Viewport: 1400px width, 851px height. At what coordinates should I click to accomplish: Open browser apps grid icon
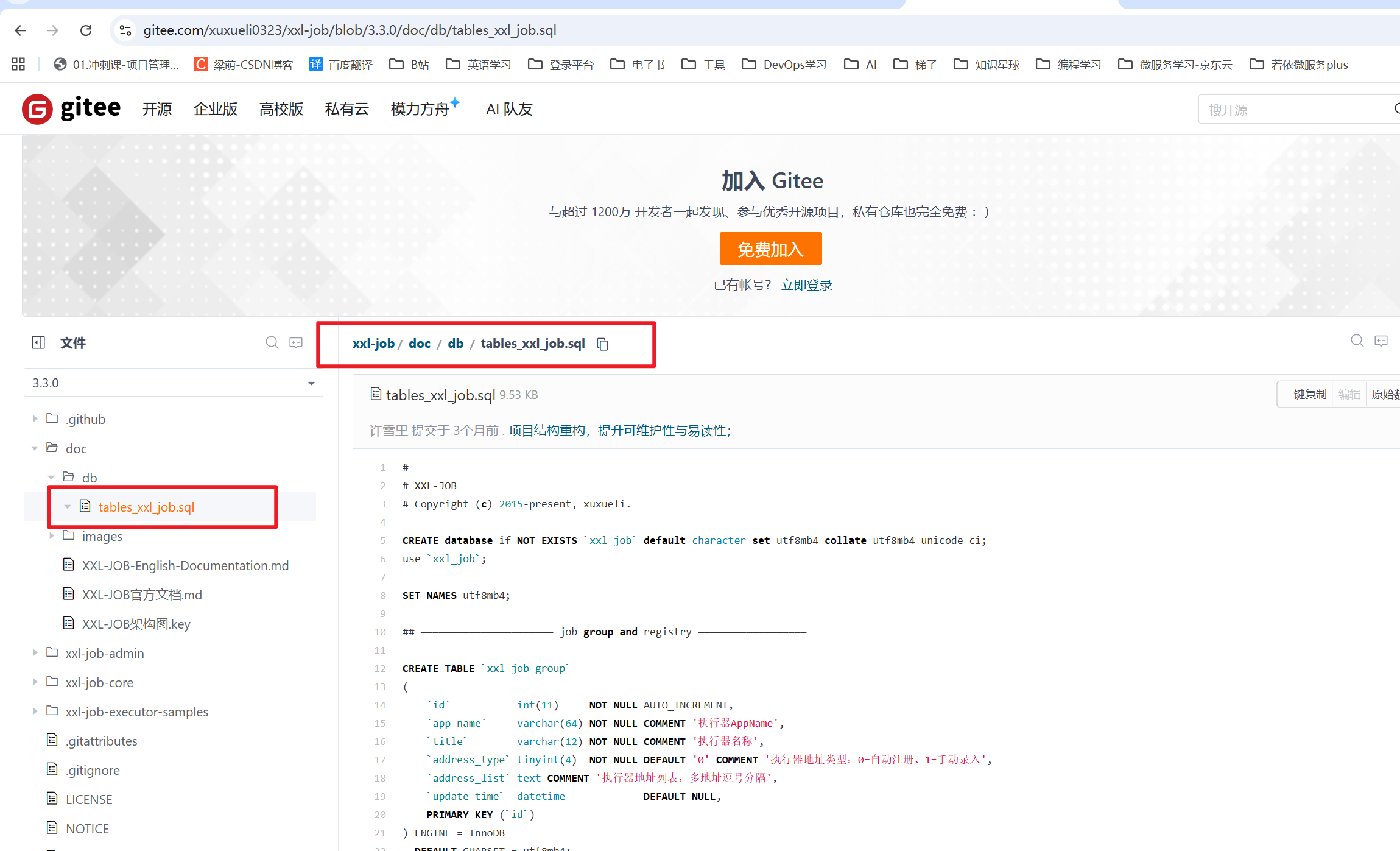[x=18, y=64]
